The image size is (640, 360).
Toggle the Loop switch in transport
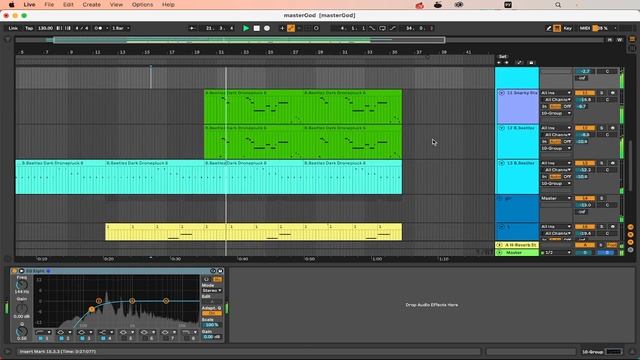(382, 28)
